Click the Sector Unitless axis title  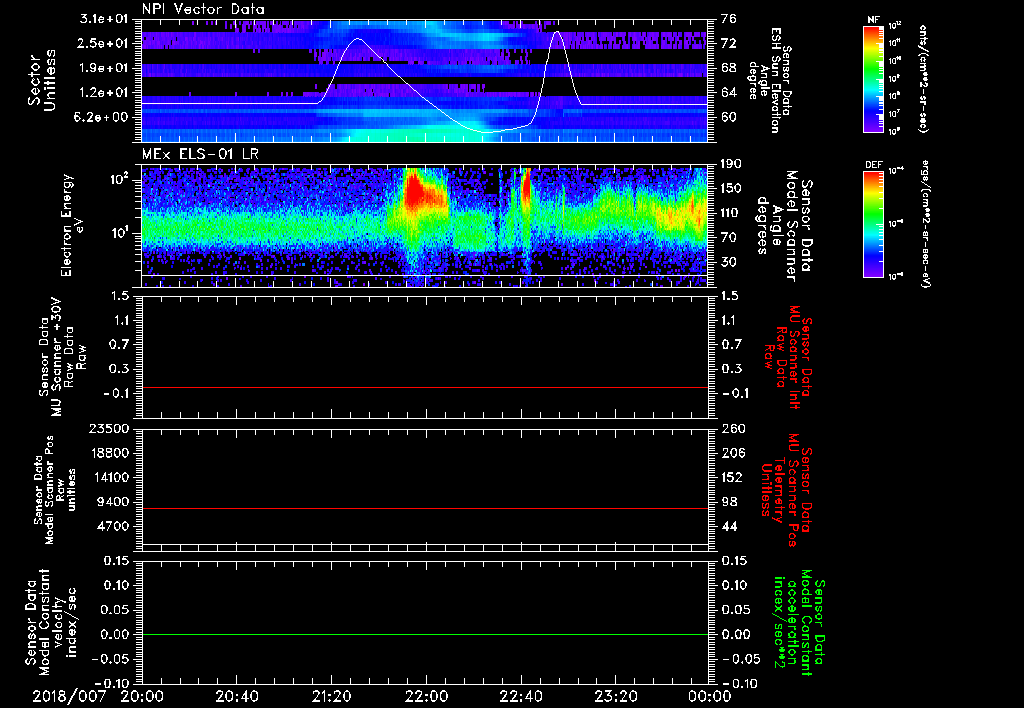(41, 80)
